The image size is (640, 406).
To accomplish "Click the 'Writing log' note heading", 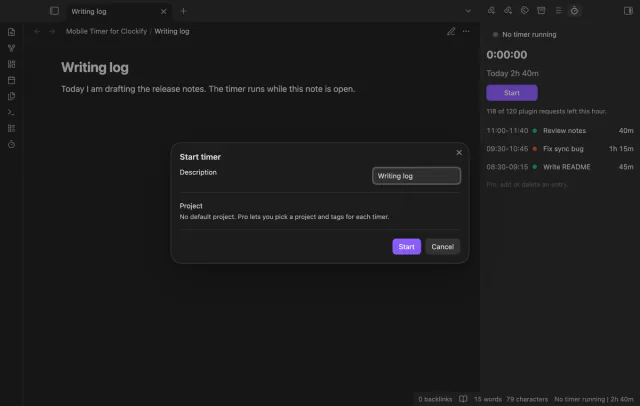I will tap(95, 68).
